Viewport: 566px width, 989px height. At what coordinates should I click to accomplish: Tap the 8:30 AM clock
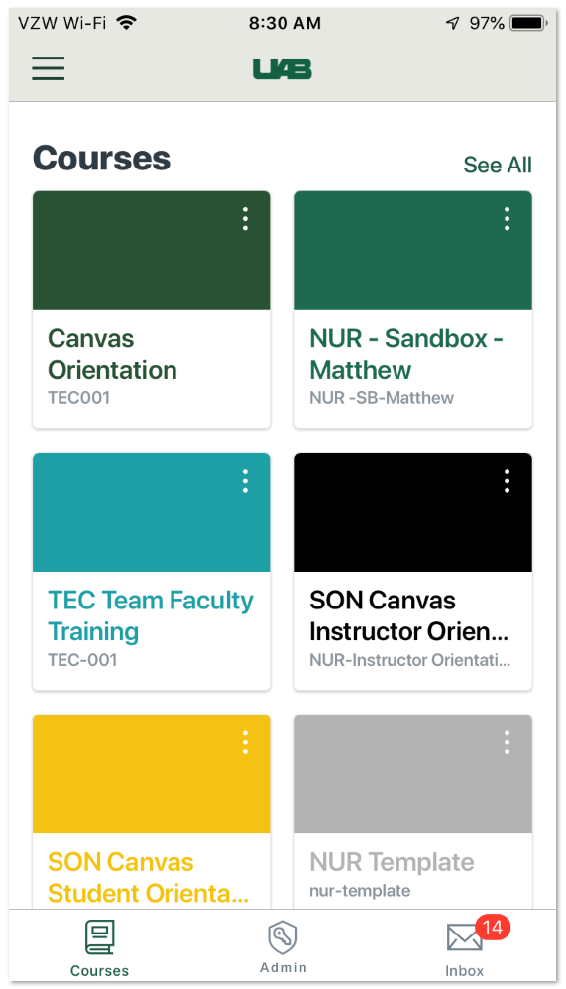pos(285,24)
